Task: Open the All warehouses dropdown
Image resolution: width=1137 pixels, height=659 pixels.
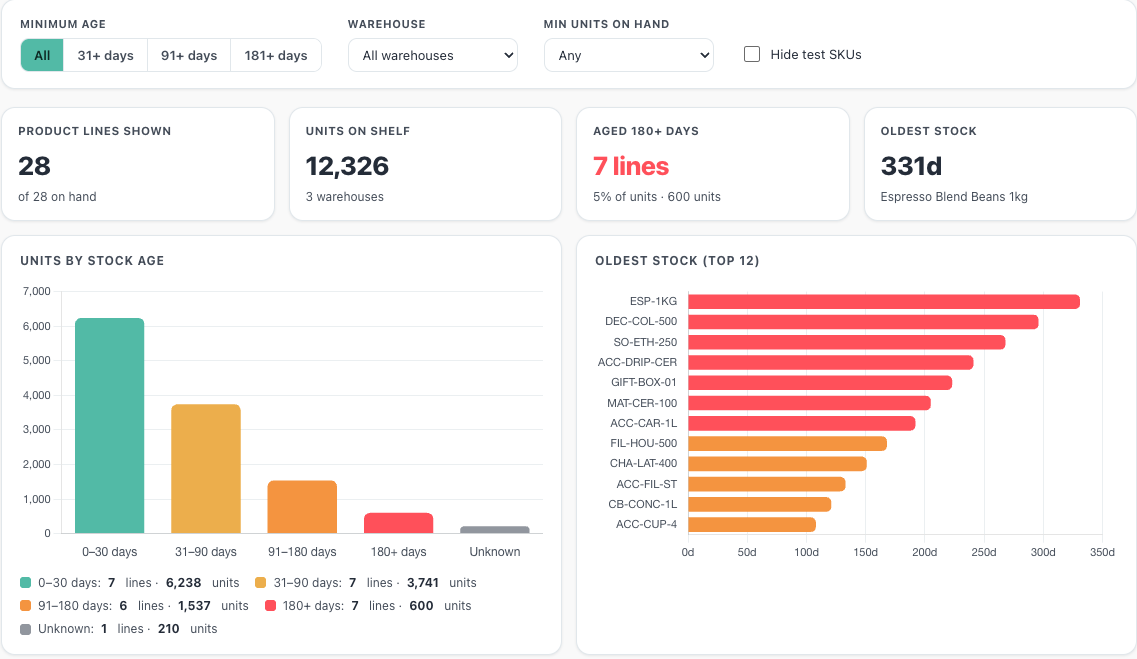Action: click(433, 55)
